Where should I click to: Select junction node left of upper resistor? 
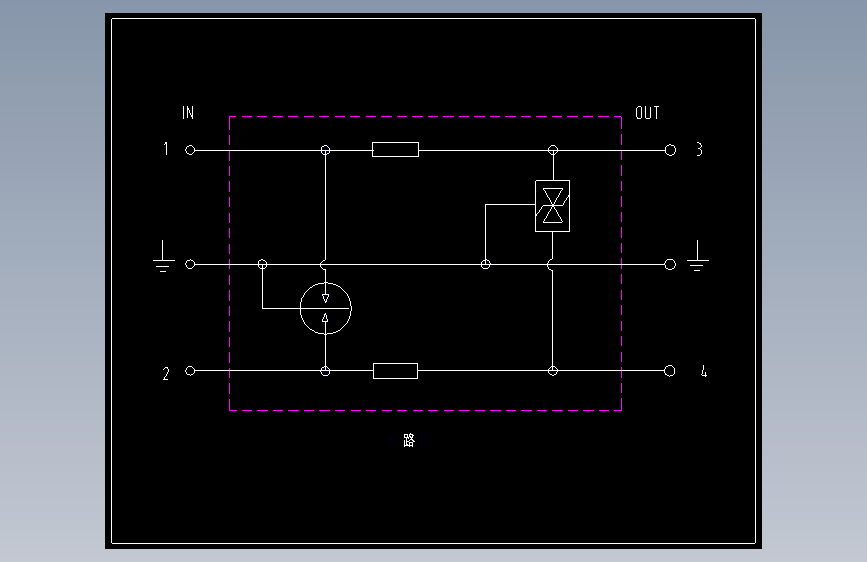click(x=326, y=150)
